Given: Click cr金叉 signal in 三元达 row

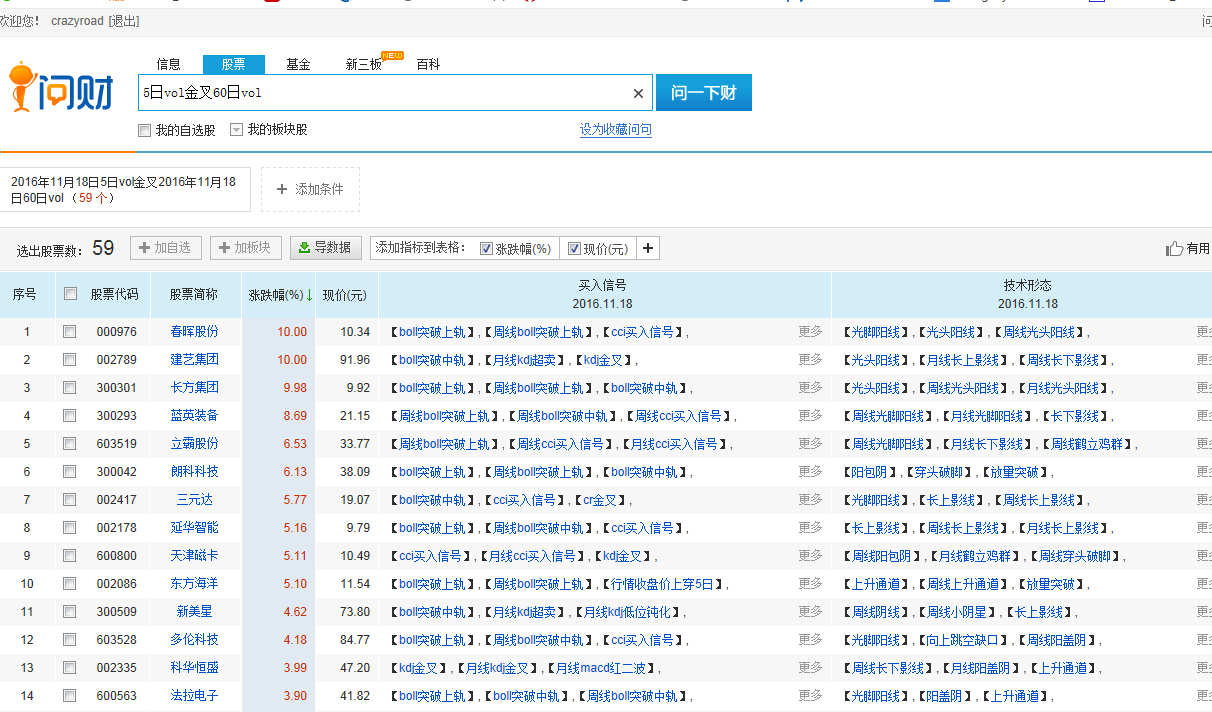Looking at the screenshot, I should (x=602, y=500).
